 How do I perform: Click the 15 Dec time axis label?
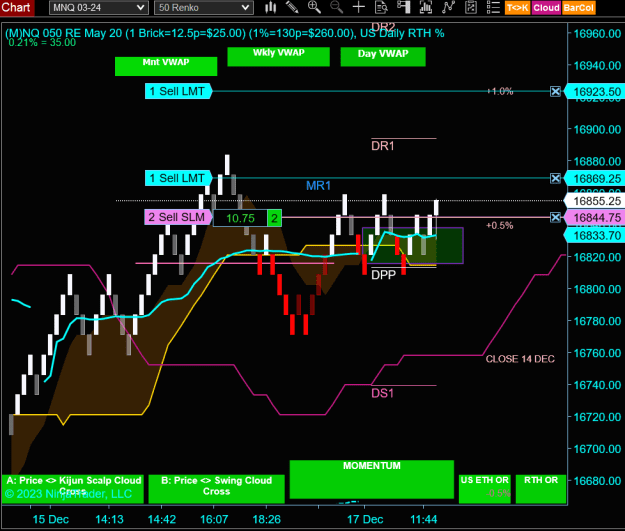coord(51,519)
